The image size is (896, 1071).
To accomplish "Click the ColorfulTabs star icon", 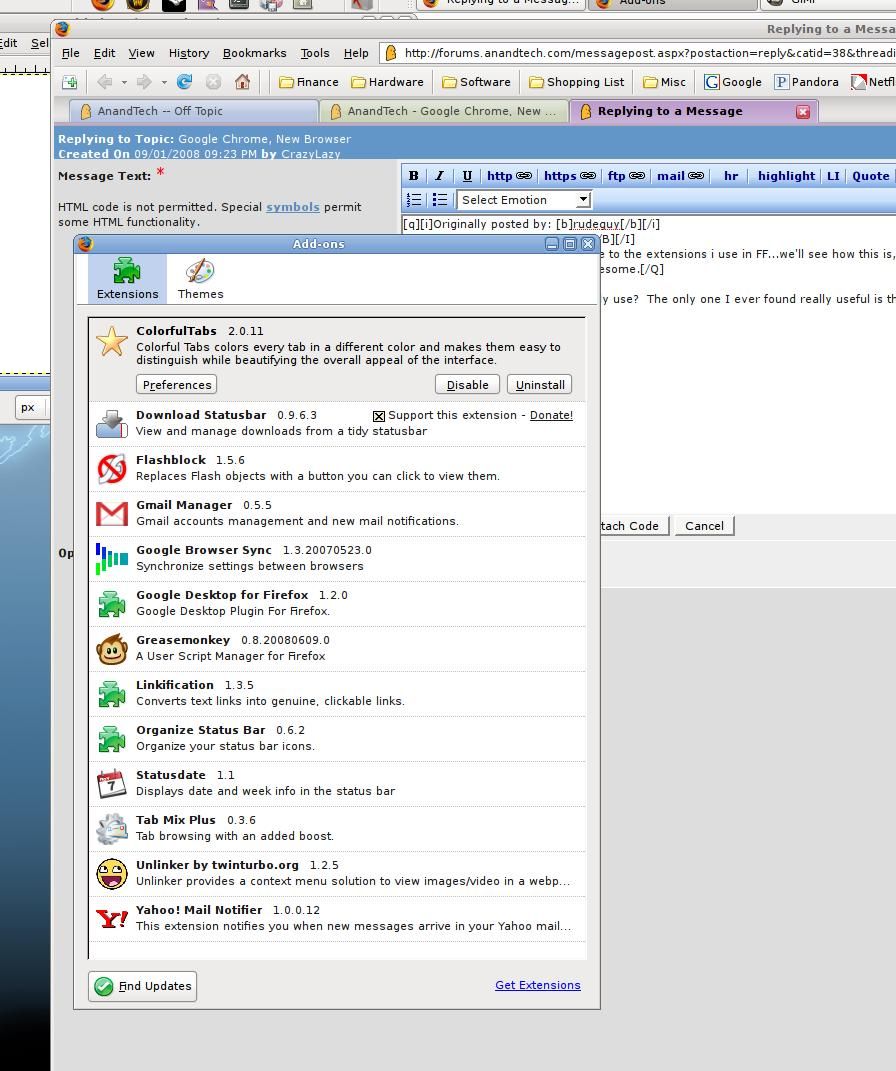I will pyautogui.click(x=112, y=341).
